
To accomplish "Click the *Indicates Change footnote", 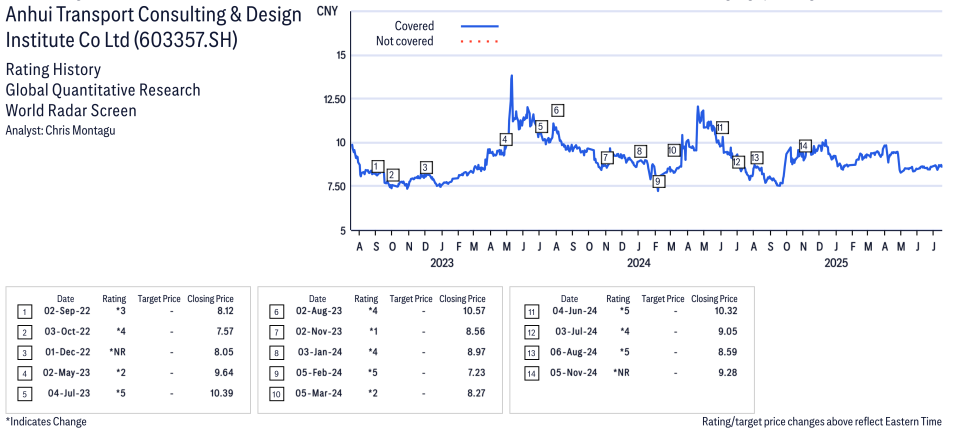I will tap(46, 421).
